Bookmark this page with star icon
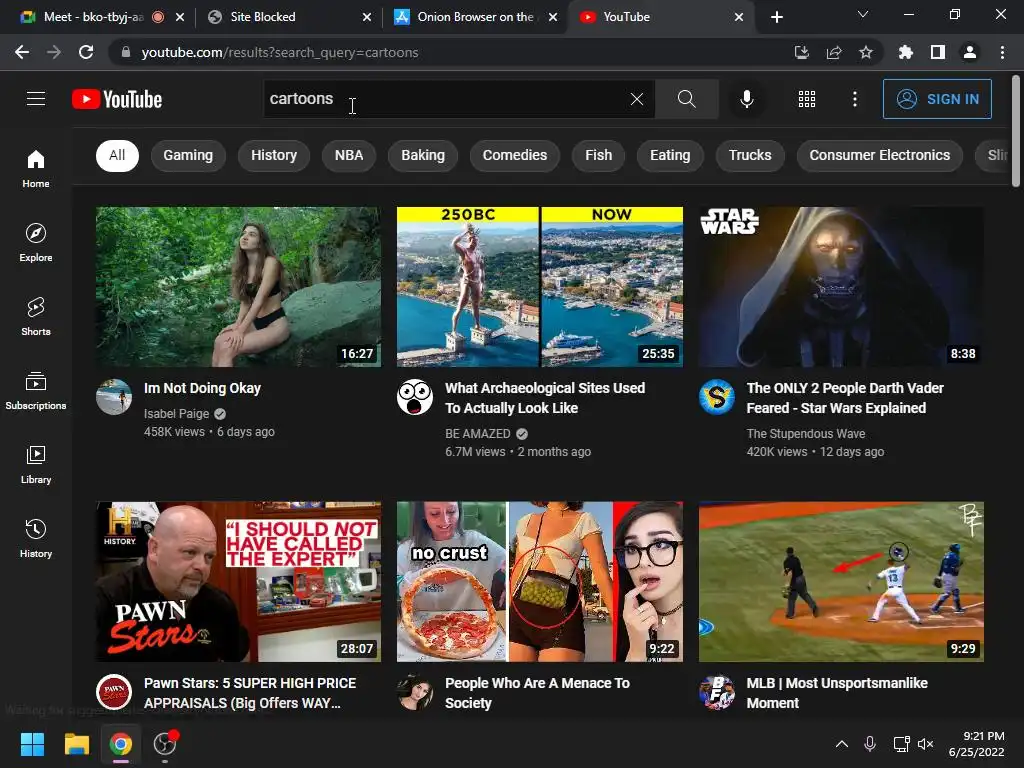The height and width of the screenshot is (768, 1024). (x=866, y=52)
